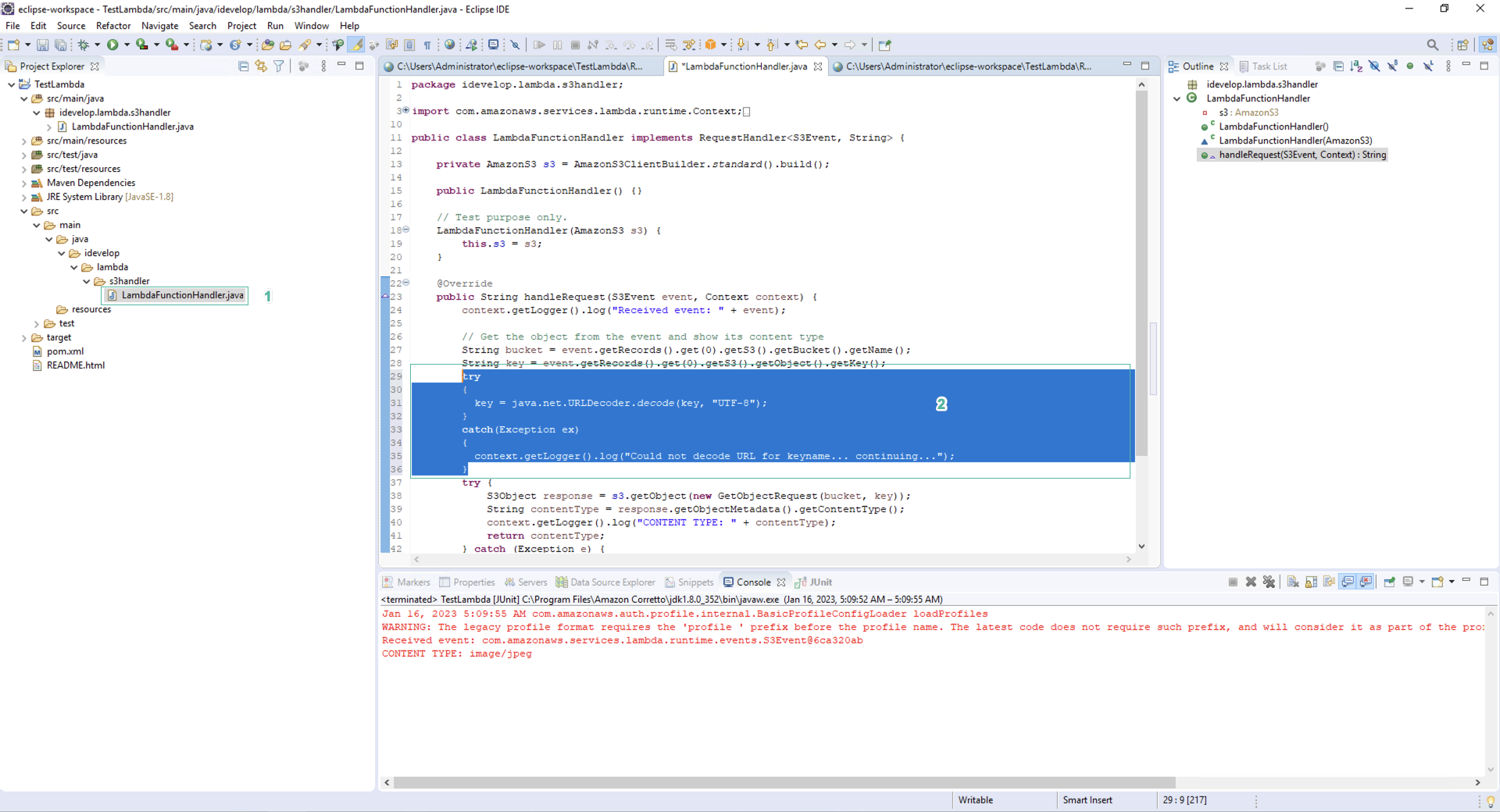Select handleRequest method in the Outline
This screenshot has width=1500, height=812.
point(1294,155)
